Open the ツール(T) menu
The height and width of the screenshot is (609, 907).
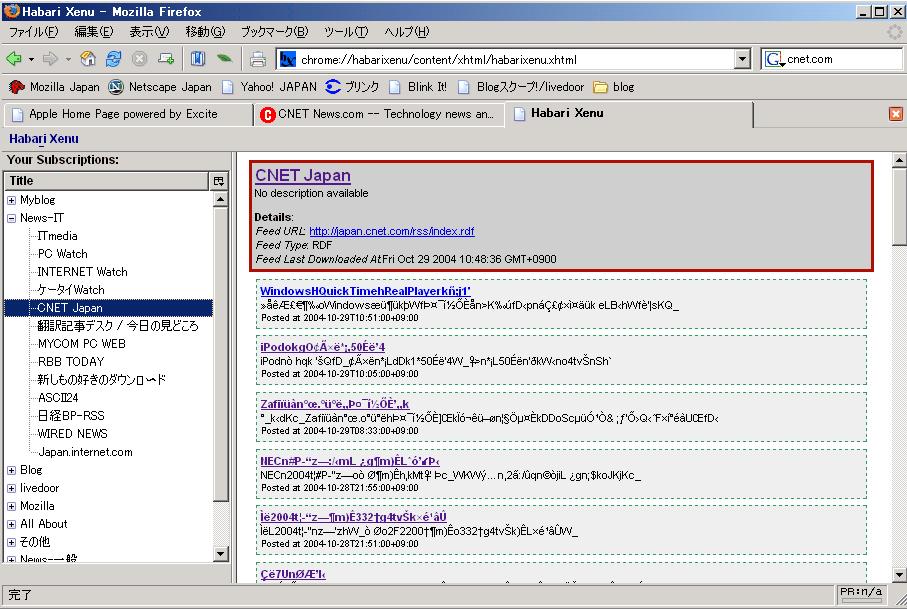tap(346, 32)
